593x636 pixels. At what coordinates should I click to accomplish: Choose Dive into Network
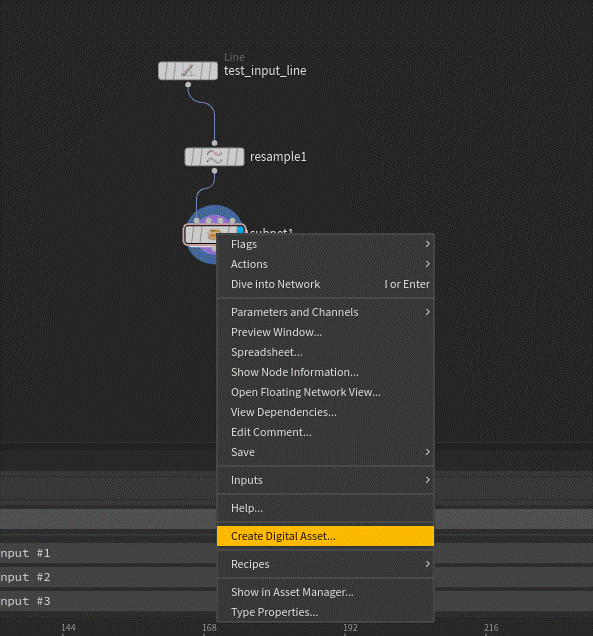(x=325, y=284)
